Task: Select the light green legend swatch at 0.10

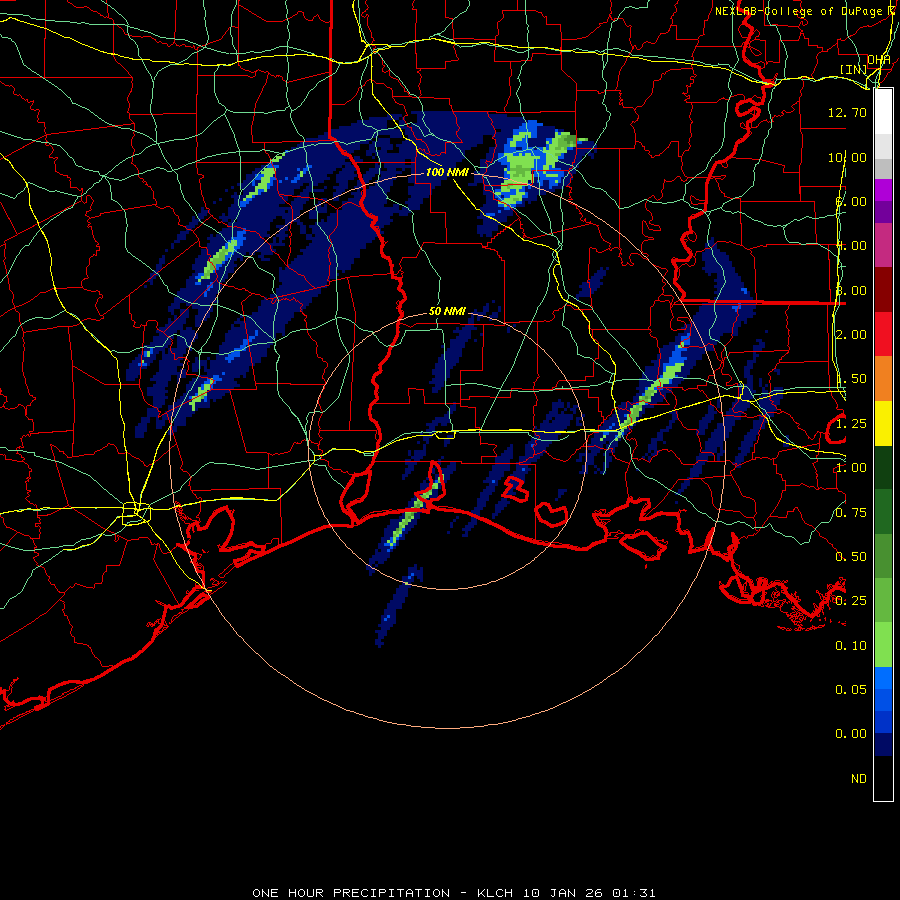Action: click(x=883, y=645)
